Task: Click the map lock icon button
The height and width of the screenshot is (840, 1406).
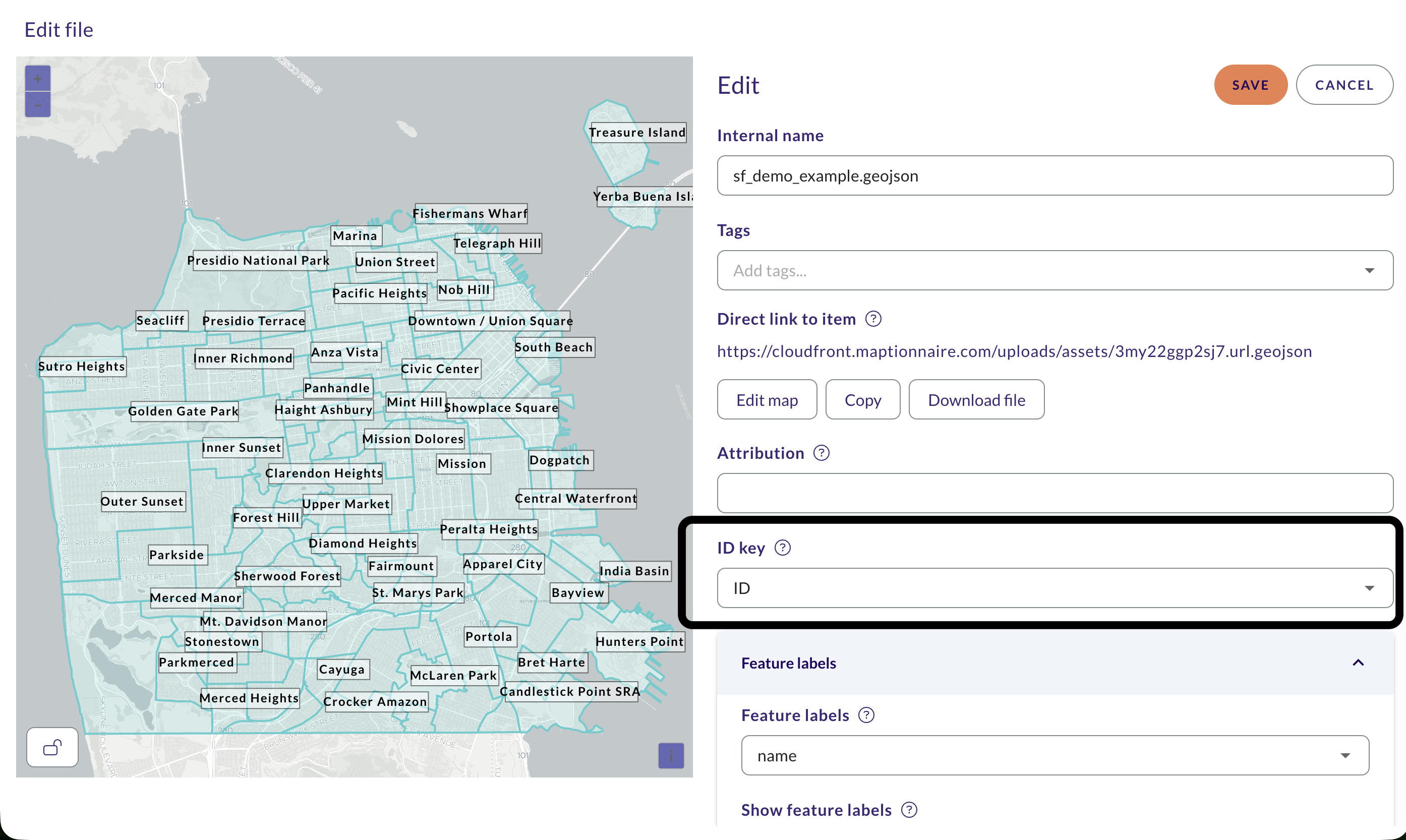Action: tap(52, 747)
